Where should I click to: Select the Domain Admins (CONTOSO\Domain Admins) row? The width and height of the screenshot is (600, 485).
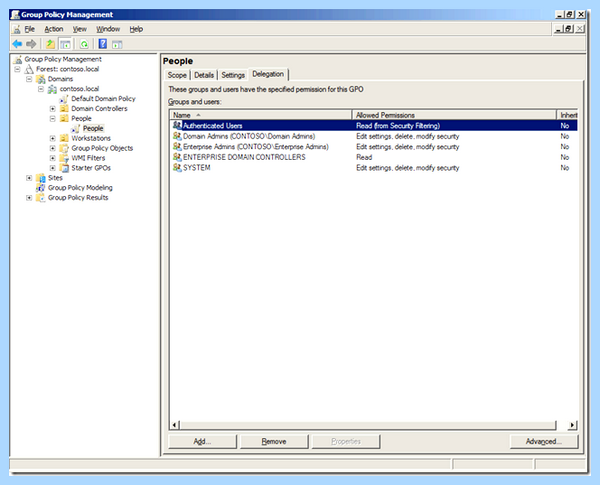[373, 136]
